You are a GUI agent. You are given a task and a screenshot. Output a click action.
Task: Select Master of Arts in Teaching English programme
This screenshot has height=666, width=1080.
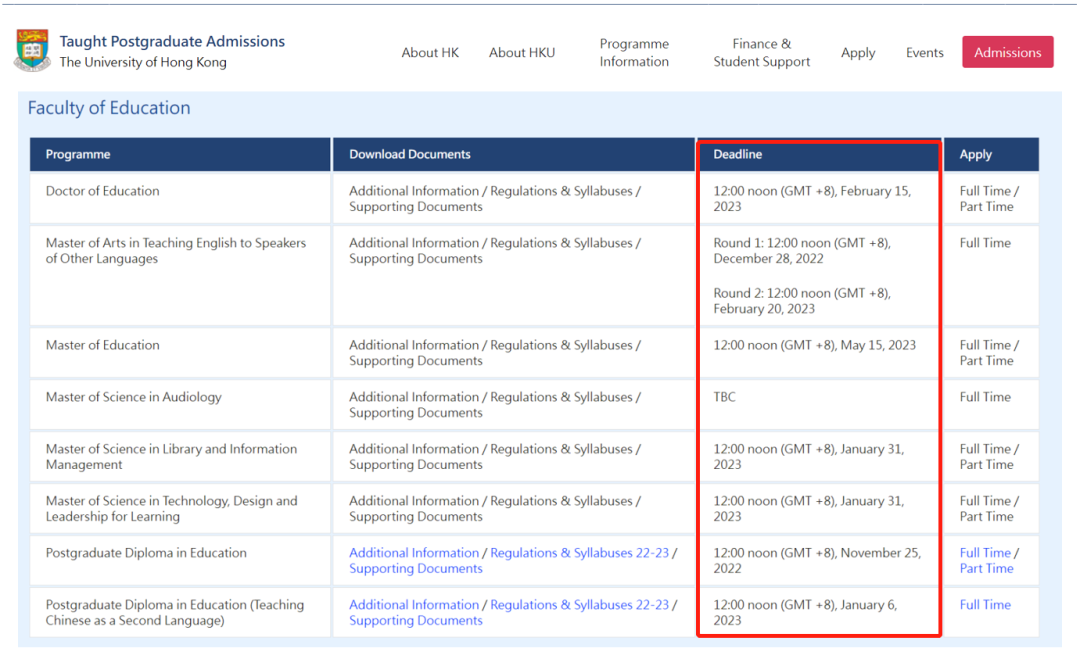(176, 251)
